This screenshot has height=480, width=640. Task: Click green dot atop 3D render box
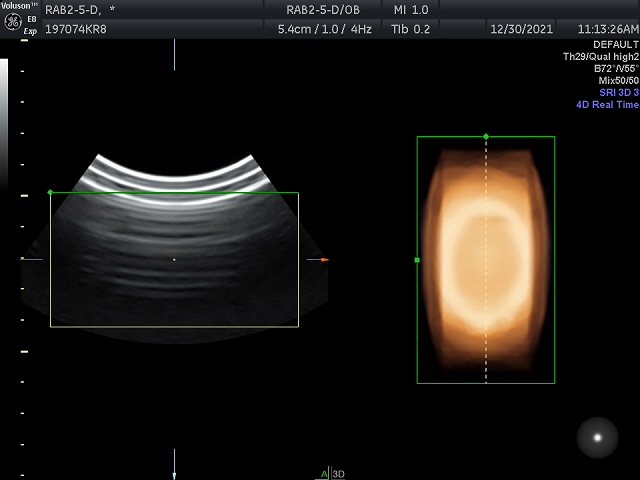486,136
